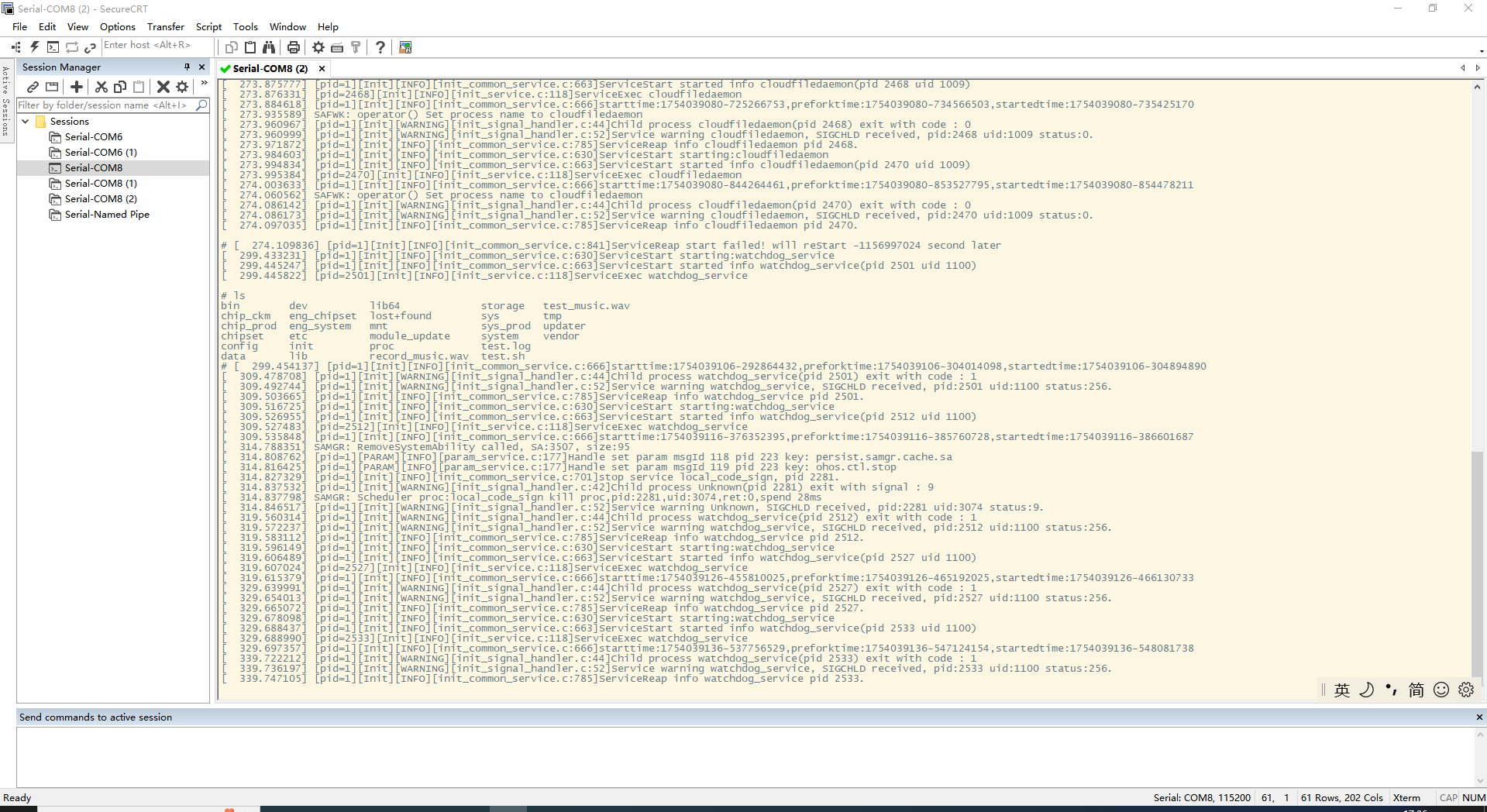The image size is (1487, 812).
Task: Select Serial-Named Pipe session
Action: click(x=107, y=215)
